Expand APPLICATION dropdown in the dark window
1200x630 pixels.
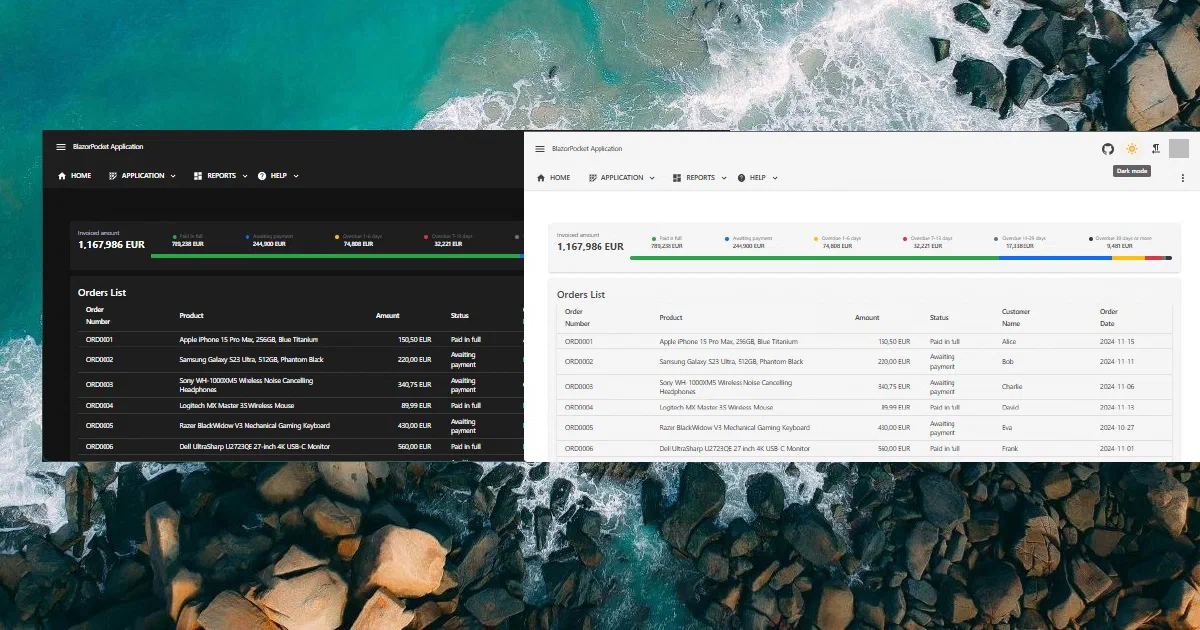click(142, 176)
